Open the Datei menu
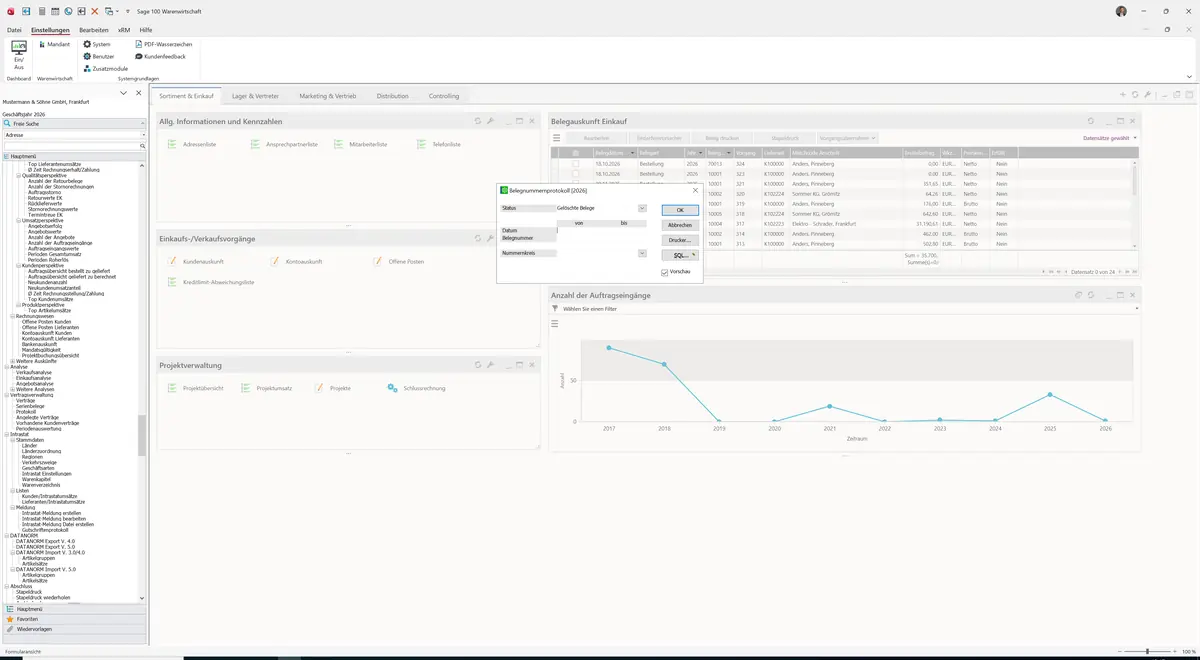Viewport: 1200px width, 660px height. 14,30
